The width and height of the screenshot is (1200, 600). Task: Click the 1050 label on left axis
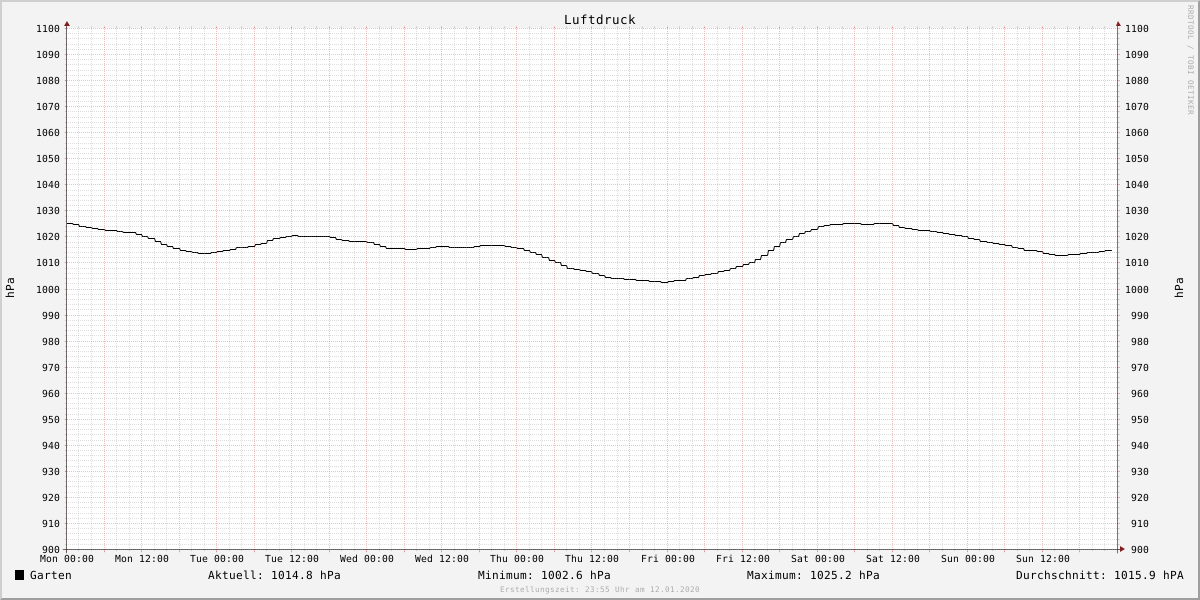pyautogui.click(x=48, y=159)
